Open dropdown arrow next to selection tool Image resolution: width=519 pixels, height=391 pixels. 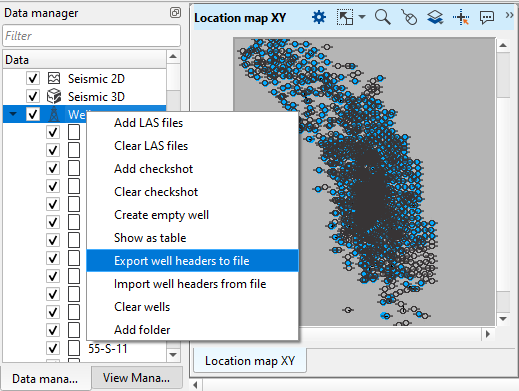[x=362, y=17]
